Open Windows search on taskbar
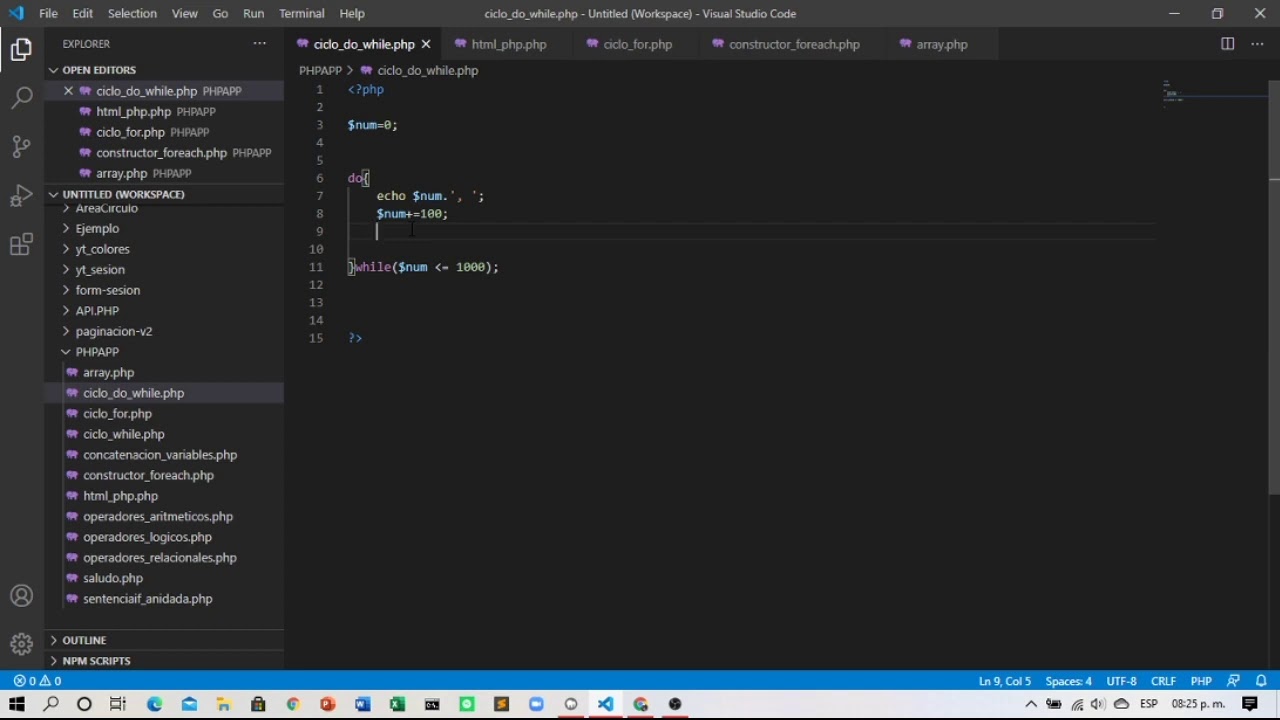1280x720 pixels. pyautogui.click(x=51, y=704)
